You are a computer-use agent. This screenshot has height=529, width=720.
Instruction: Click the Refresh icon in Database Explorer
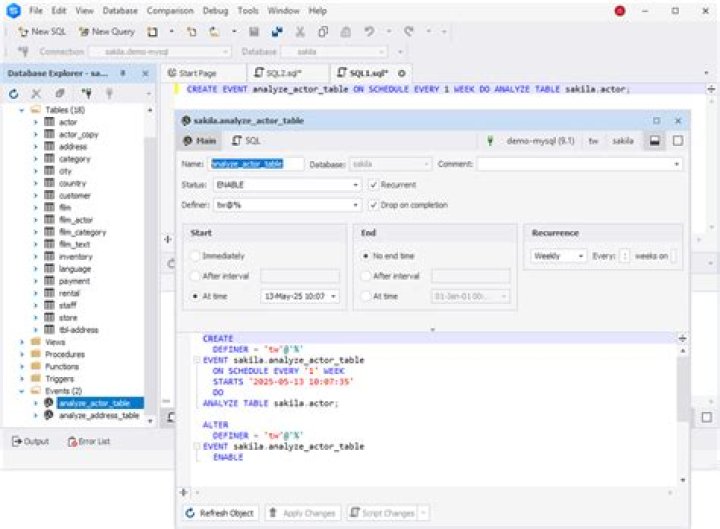click(13, 94)
